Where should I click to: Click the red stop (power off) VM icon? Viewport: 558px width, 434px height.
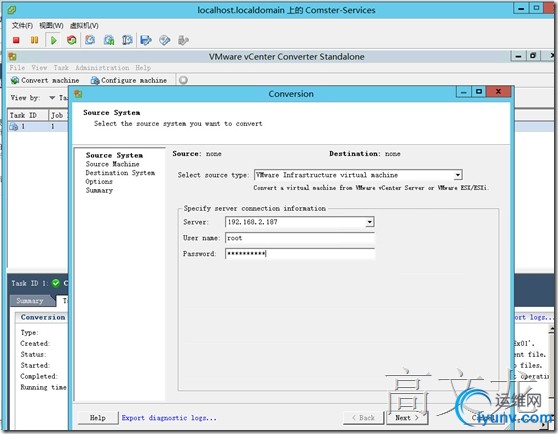(x=16, y=40)
